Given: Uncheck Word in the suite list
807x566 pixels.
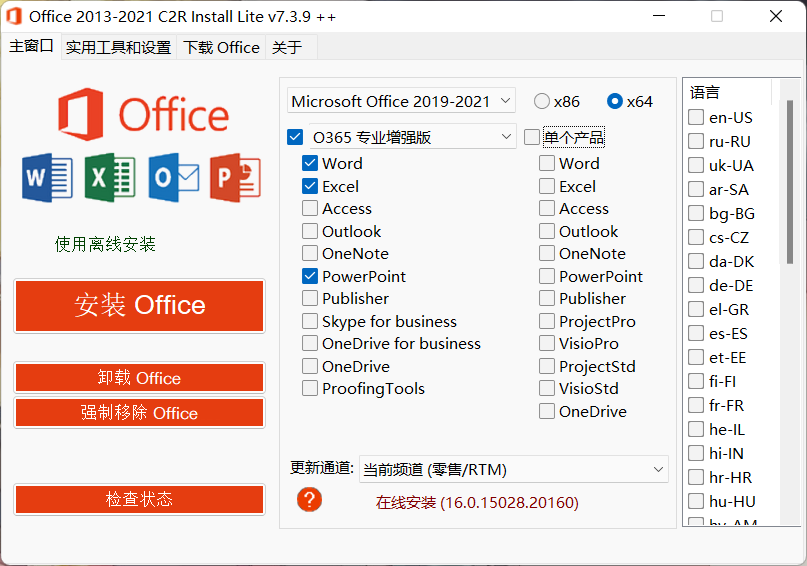Looking at the screenshot, I should [x=310, y=163].
